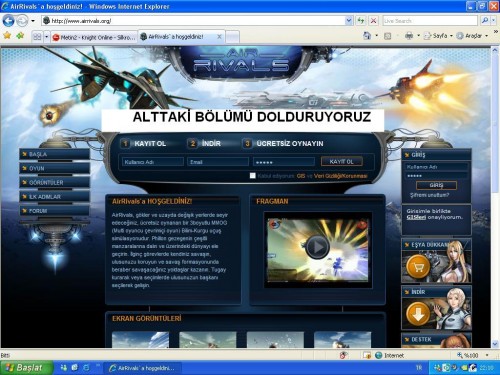Screen dimensions: 500x375
Task: Click the Şifremi unuttum link
Action: pos(429,195)
